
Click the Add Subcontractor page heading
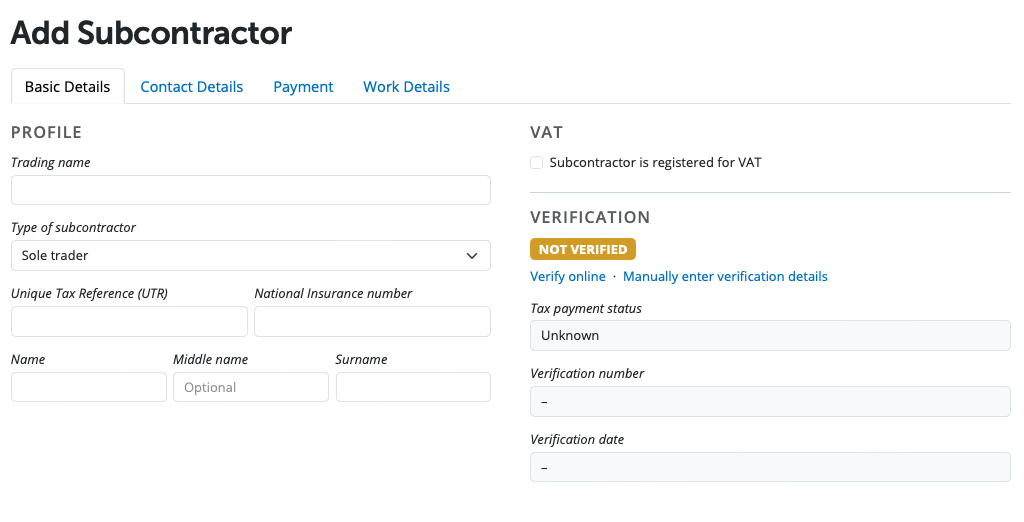click(151, 33)
